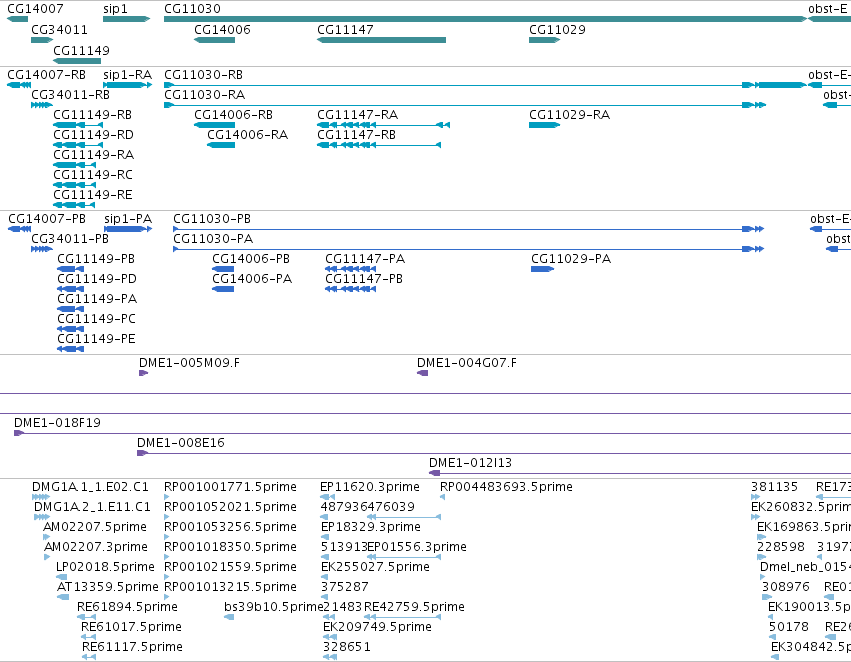Image resolution: width=851 pixels, height=662 pixels.
Task: Click the CG14006 gene label
Action: 223,30
